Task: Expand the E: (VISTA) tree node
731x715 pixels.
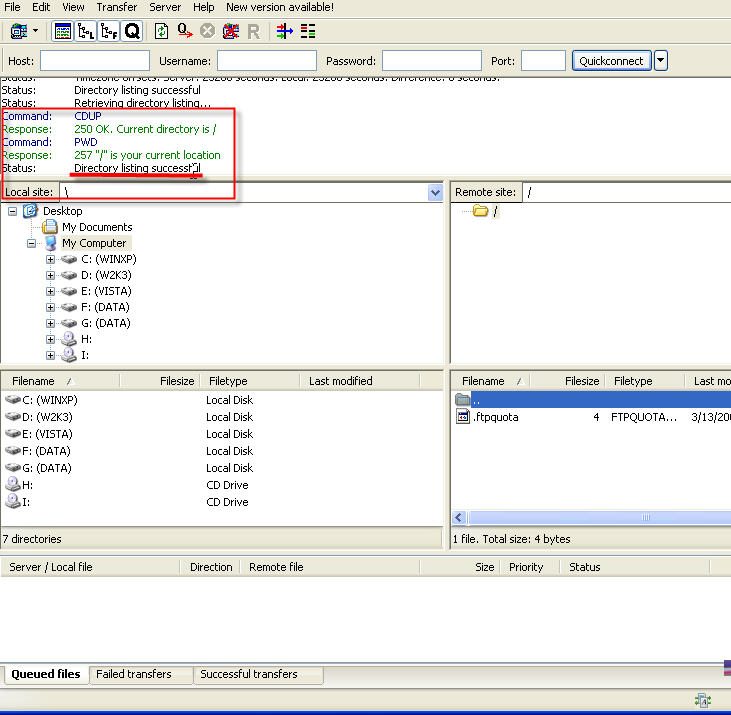Action: 50,291
